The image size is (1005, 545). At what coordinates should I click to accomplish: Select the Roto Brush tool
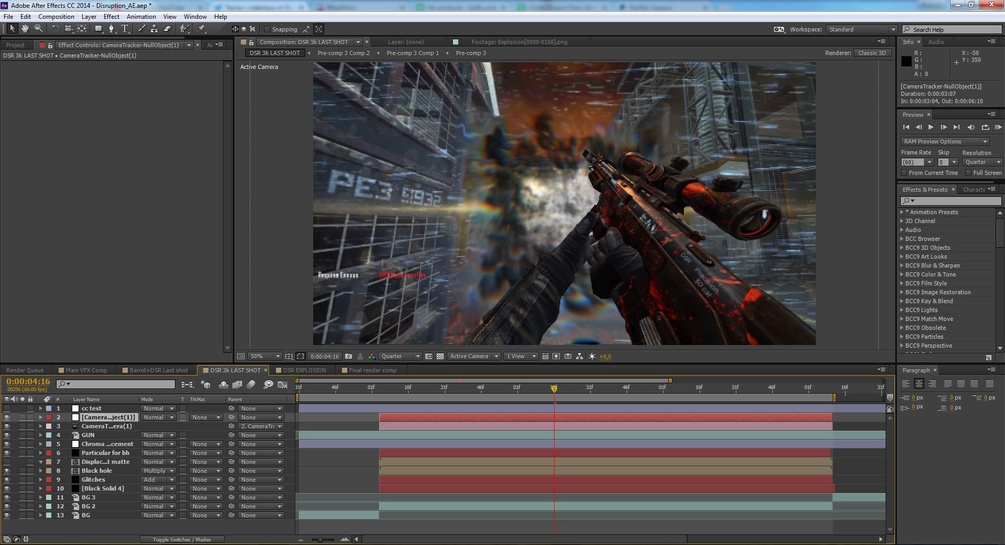pos(185,29)
